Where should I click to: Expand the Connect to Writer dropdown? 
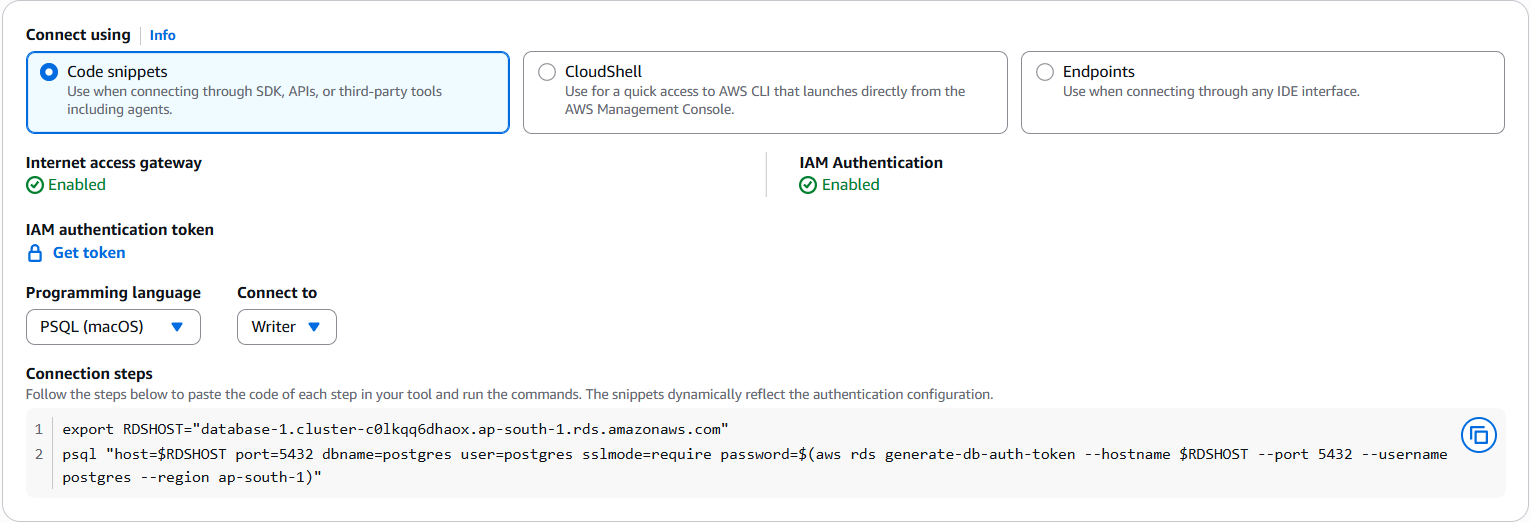tap(286, 327)
